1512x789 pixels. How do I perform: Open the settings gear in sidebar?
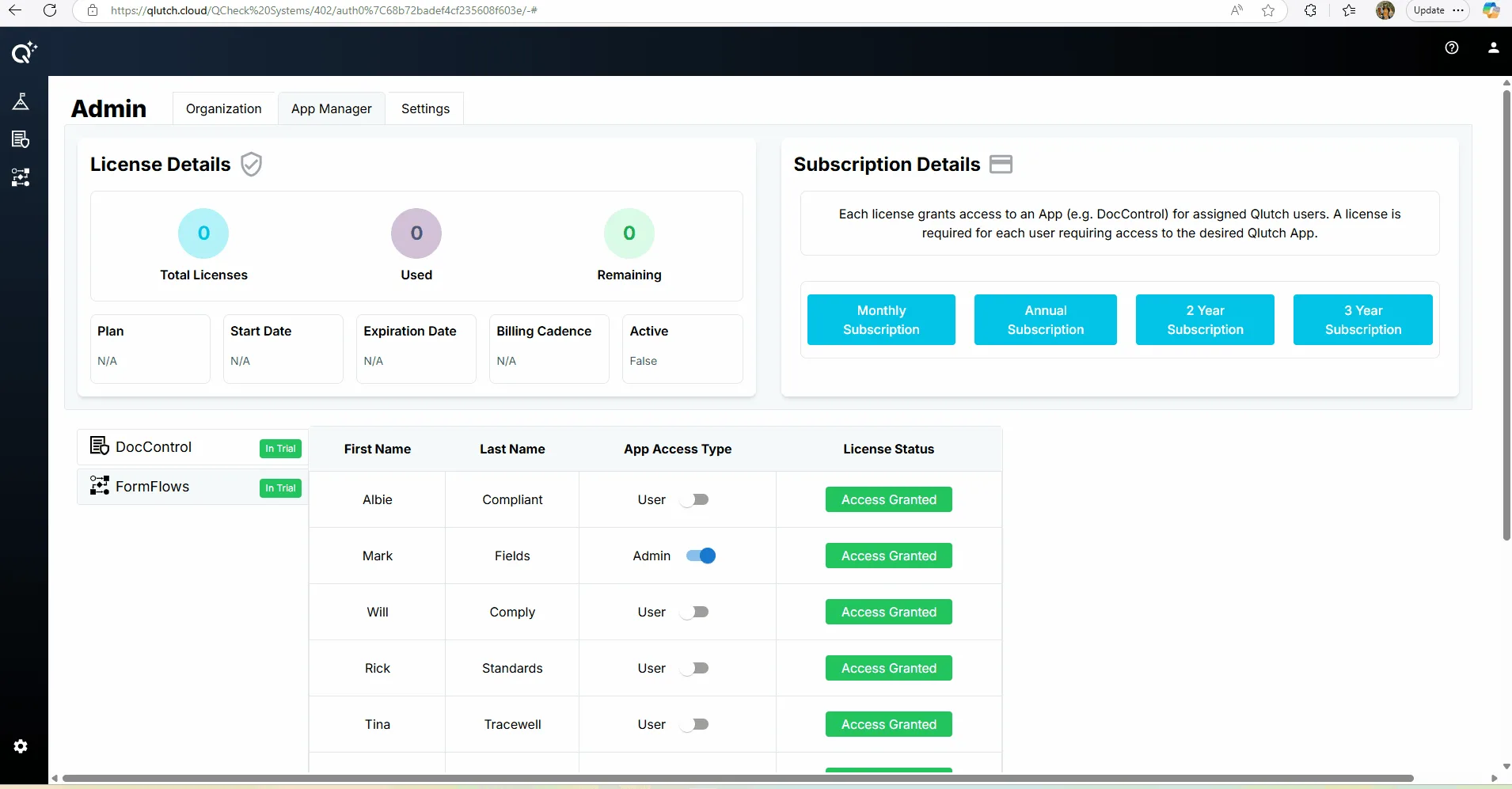(21, 746)
